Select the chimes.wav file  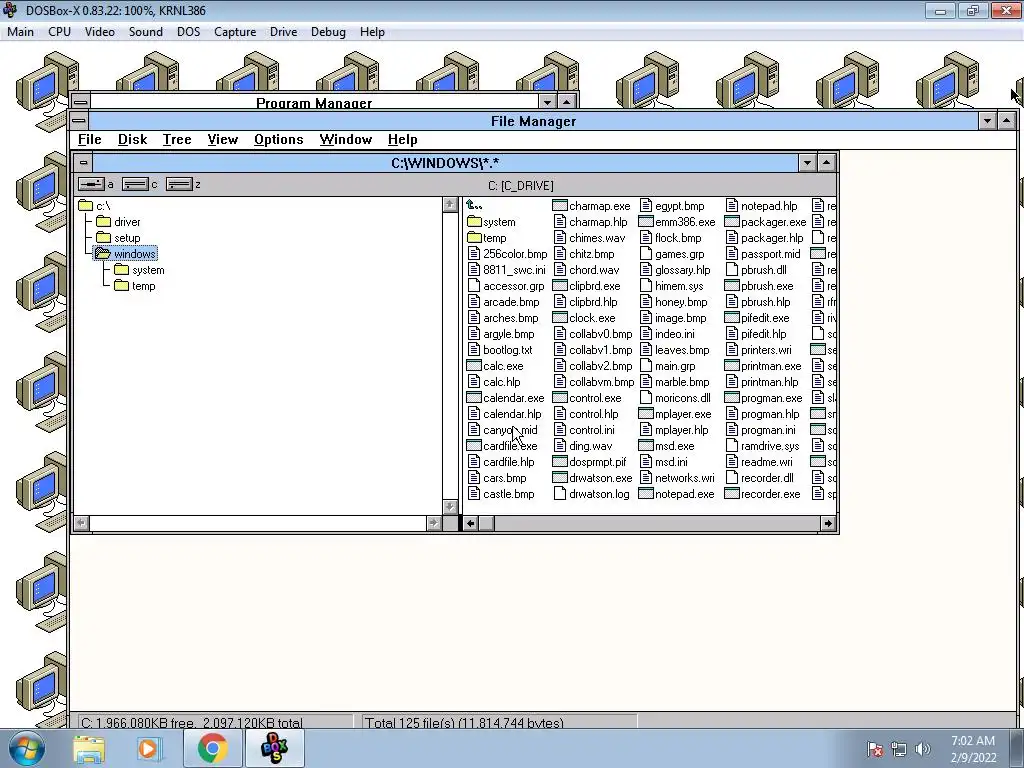(x=589, y=238)
